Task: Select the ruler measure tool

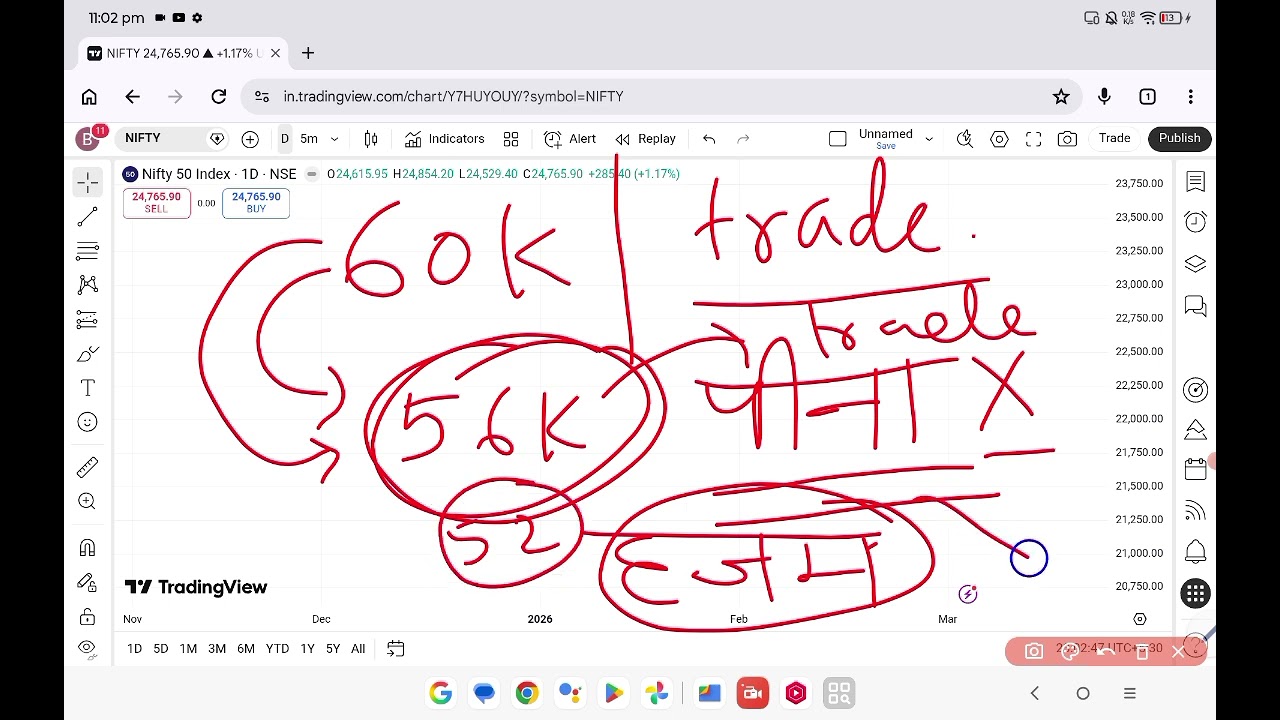Action: (88, 467)
